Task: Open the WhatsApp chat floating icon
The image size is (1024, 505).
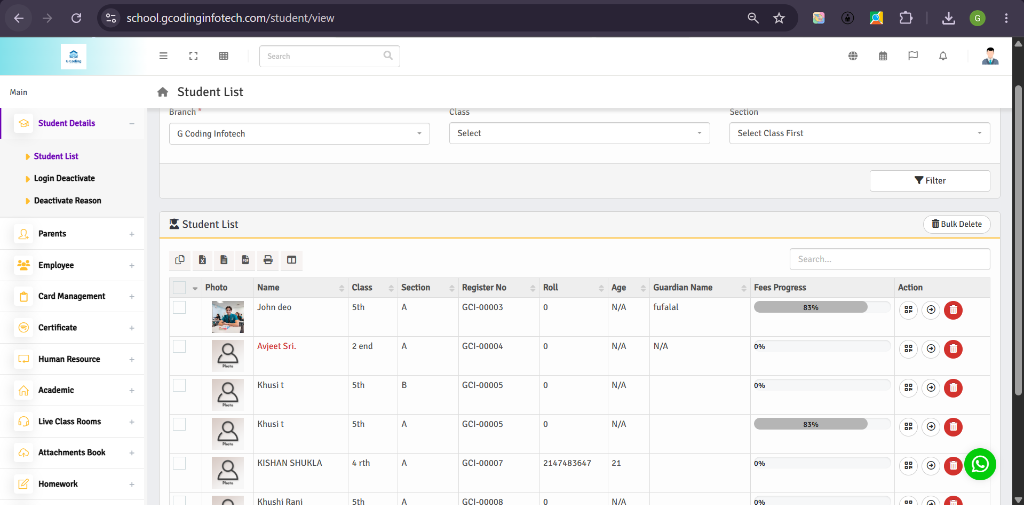Action: tap(980, 464)
